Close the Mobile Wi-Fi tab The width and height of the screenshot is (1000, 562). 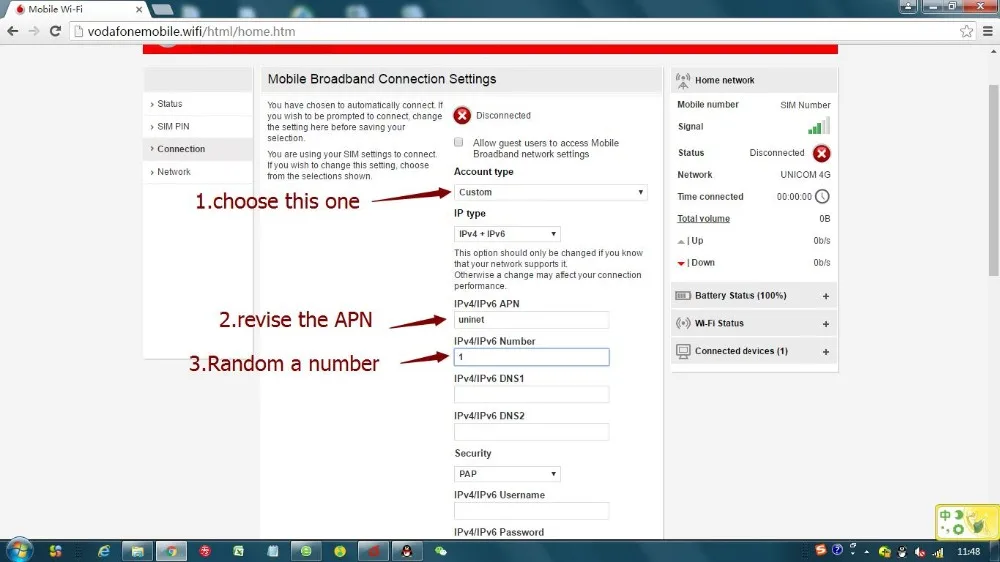[x=138, y=10]
